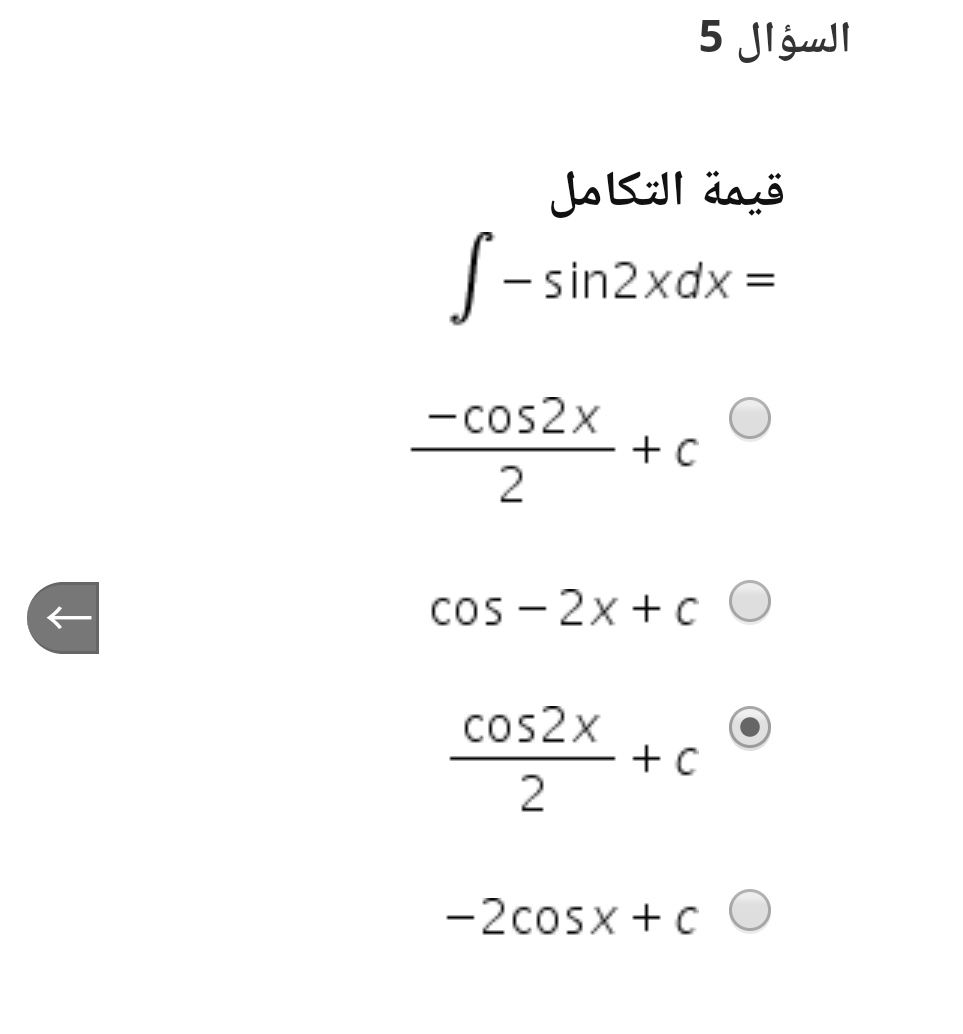Click the −cos2x numerator in the first option
This screenshot has height=1034, width=963.
click(x=513, y=417)
